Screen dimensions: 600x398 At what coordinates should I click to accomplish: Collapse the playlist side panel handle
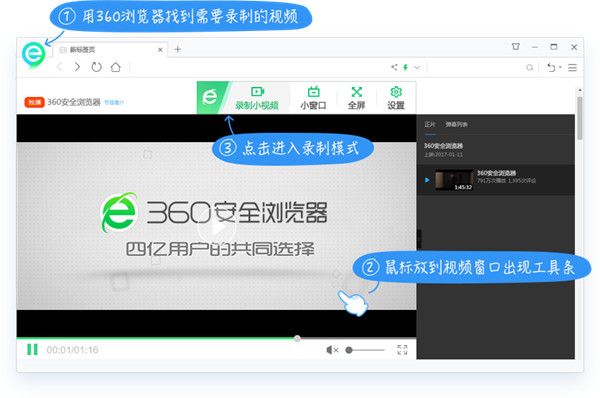coord(419,239)
